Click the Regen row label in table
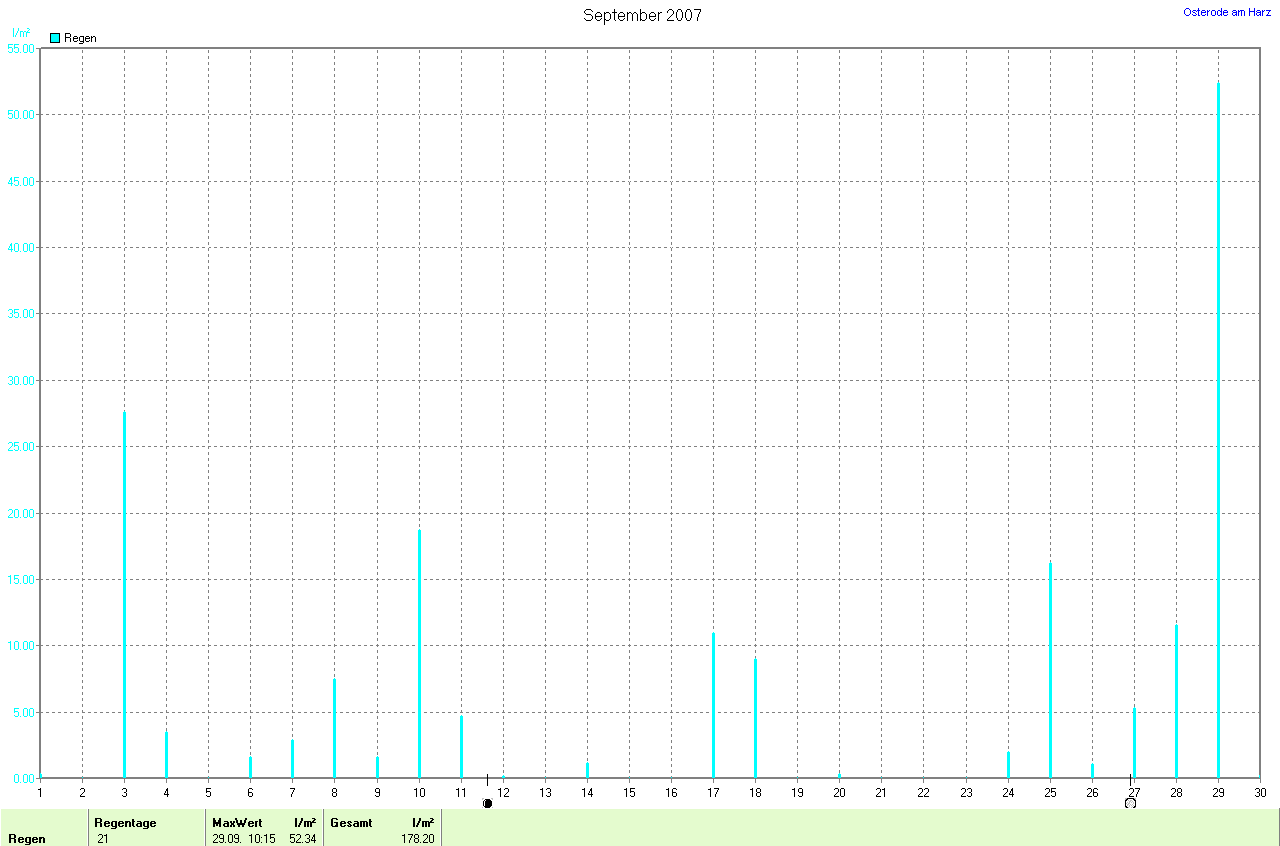The width and height of the screenshot is (1280, 846). click(x=26, y=839)
